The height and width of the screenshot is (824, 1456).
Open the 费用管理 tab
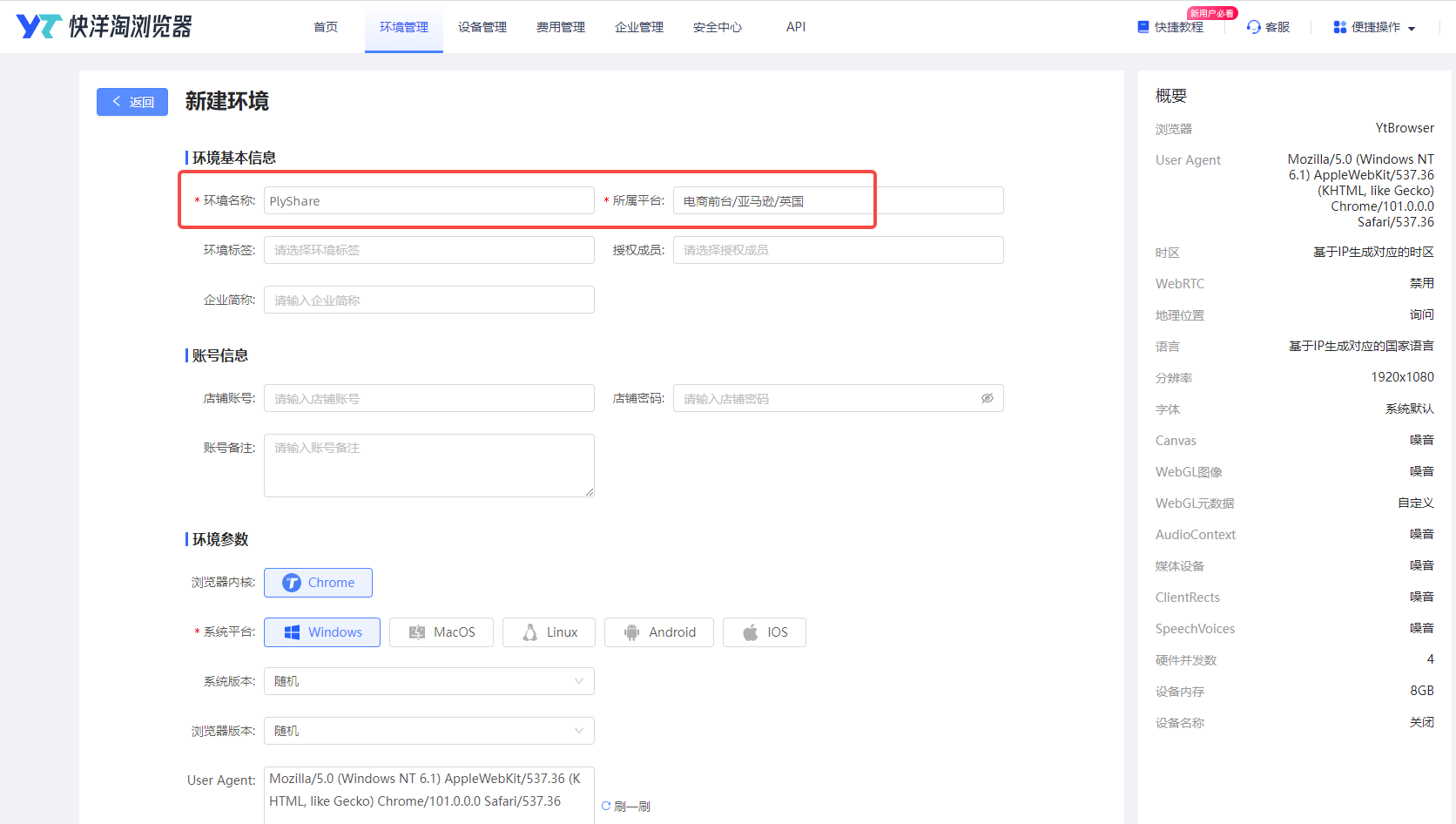tap(561, 27)
